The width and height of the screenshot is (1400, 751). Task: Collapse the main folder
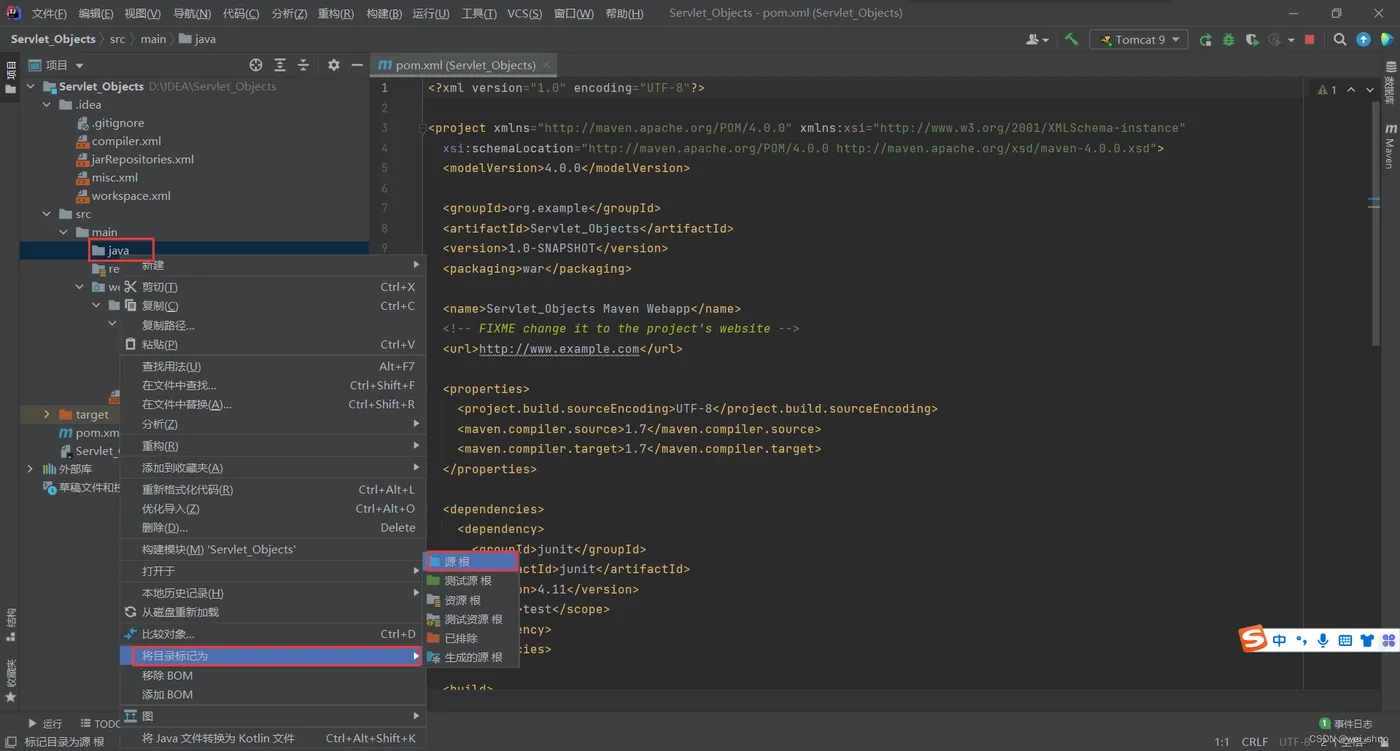pyautogui.click(x=64, y=232)
